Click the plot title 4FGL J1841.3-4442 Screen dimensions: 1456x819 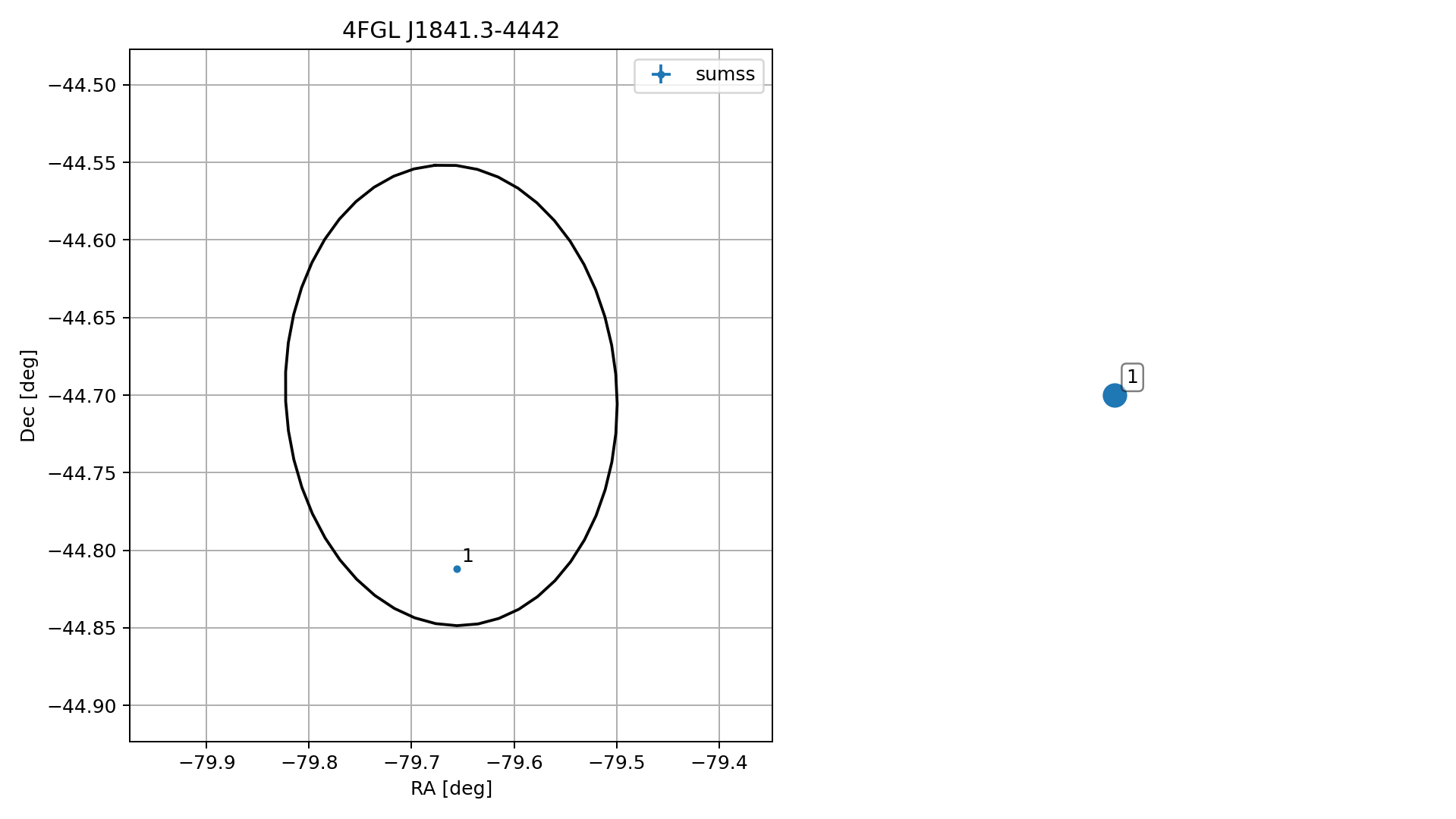tap(451, 30)
